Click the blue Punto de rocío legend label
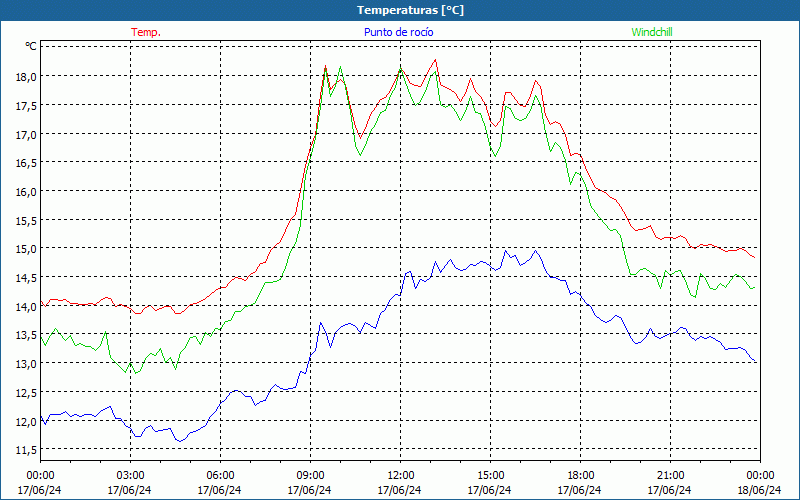Viewport: 800px width, 500px height. [x=398, y=32]
